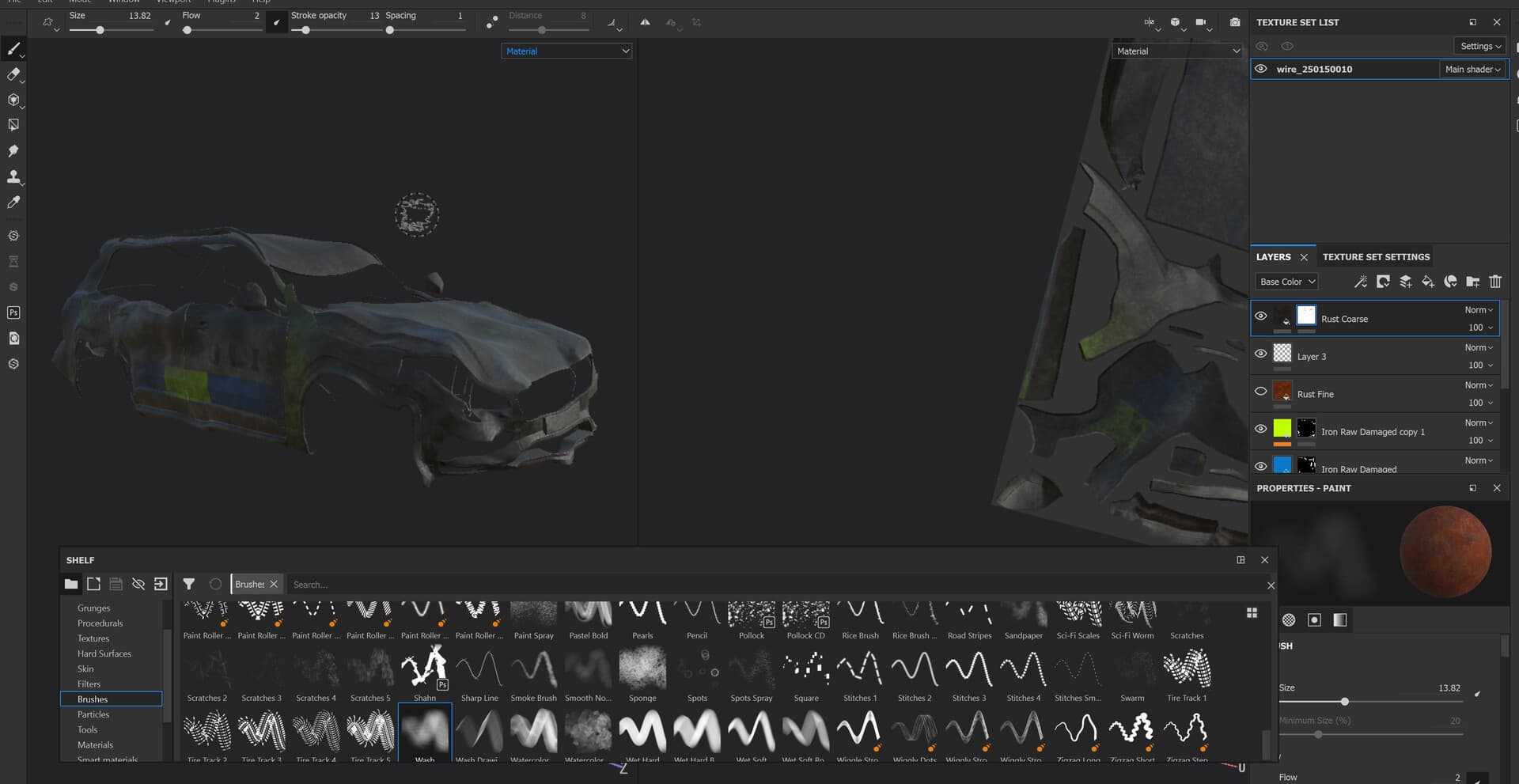Clear the shelf search field

1271,585
